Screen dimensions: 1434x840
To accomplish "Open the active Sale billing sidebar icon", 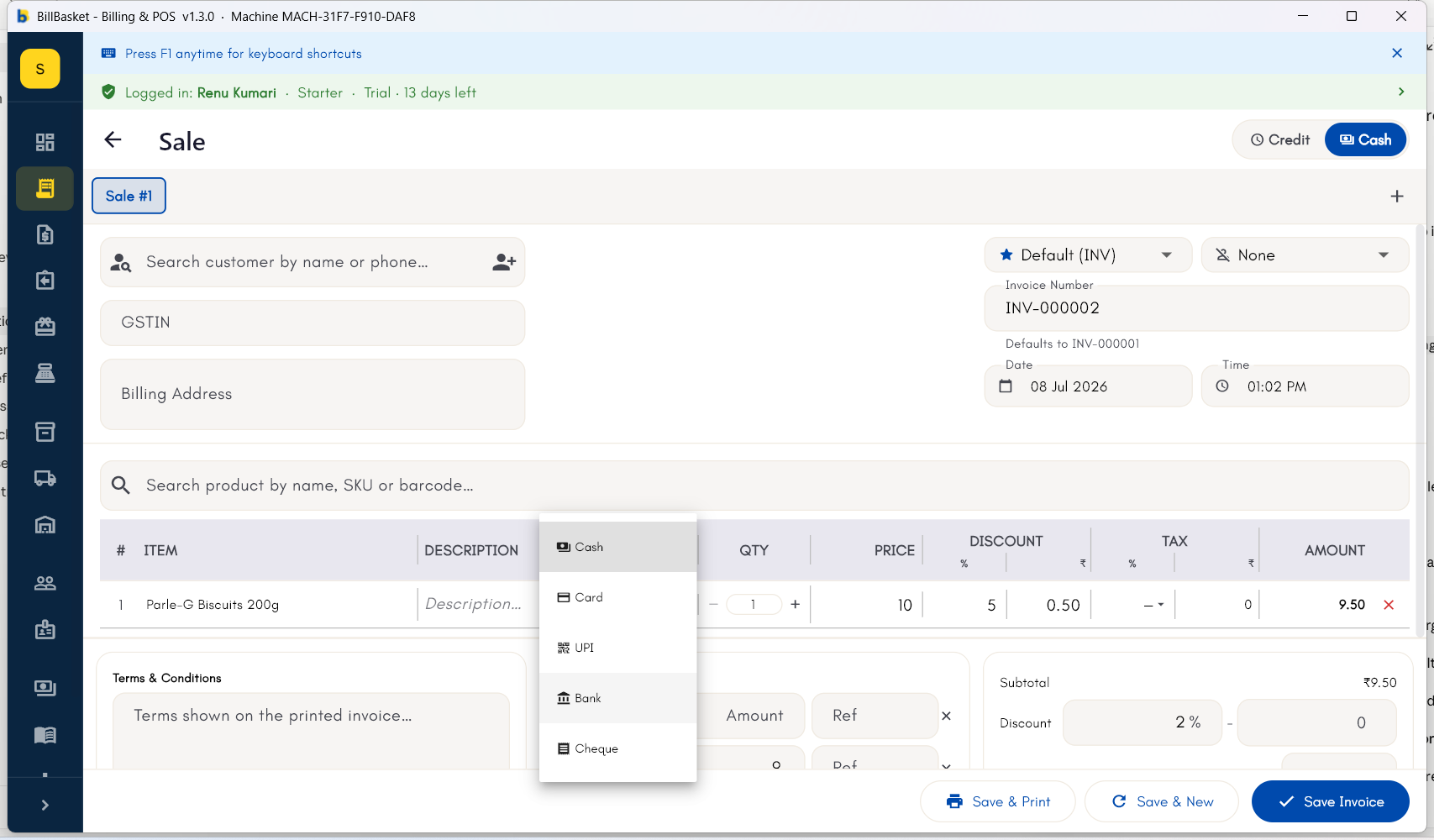I will coord(45,188).
